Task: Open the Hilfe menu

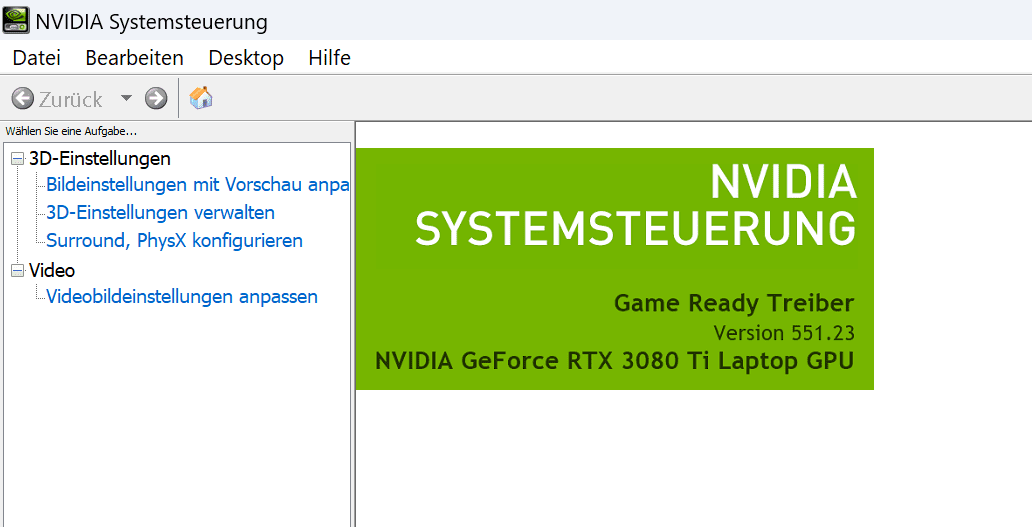Action: pyautogui.click(x=329, y=58)
